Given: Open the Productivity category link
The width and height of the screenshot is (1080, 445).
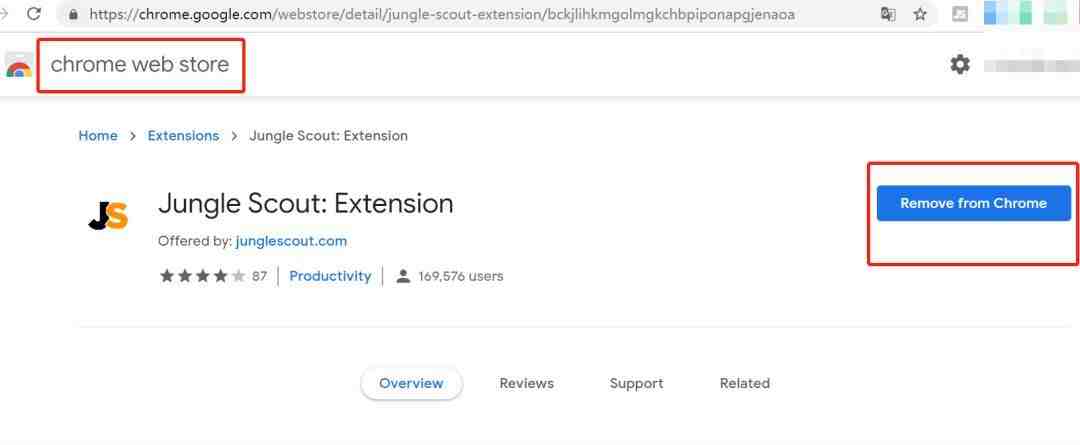Looking at the screenshot, I should [x=330, y=276].
